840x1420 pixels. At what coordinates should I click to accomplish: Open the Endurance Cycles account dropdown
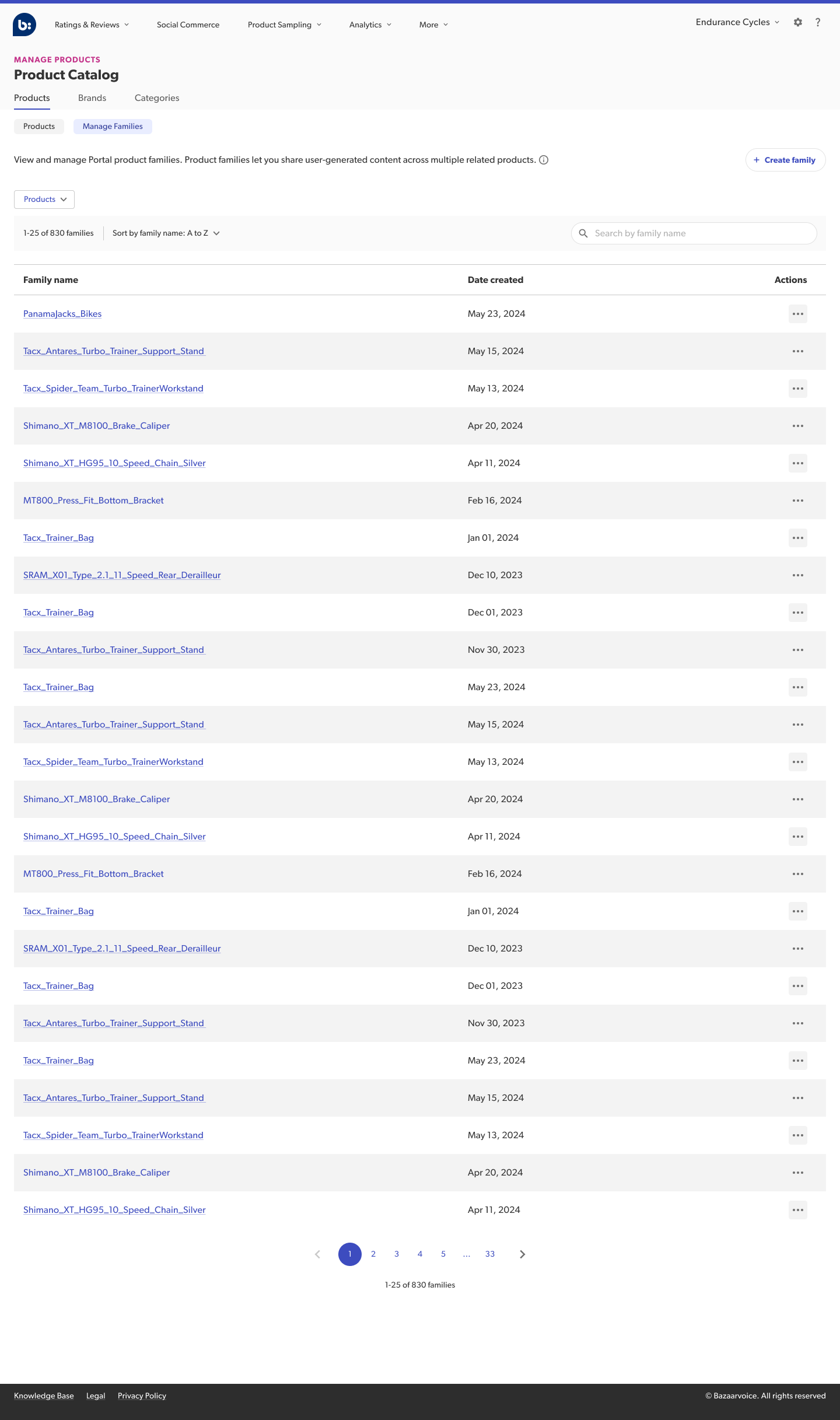[737, 22]
